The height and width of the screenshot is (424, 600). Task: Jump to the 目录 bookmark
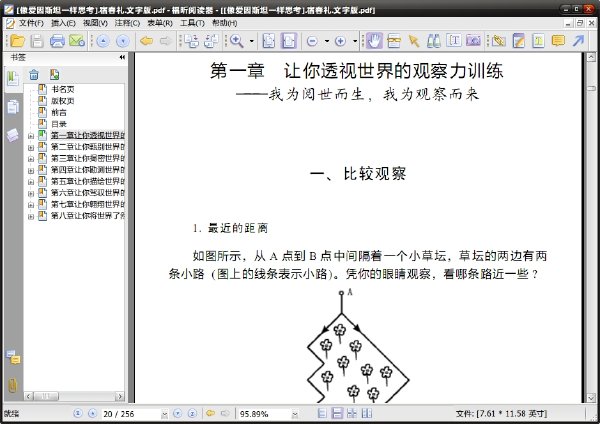[59, 124]
